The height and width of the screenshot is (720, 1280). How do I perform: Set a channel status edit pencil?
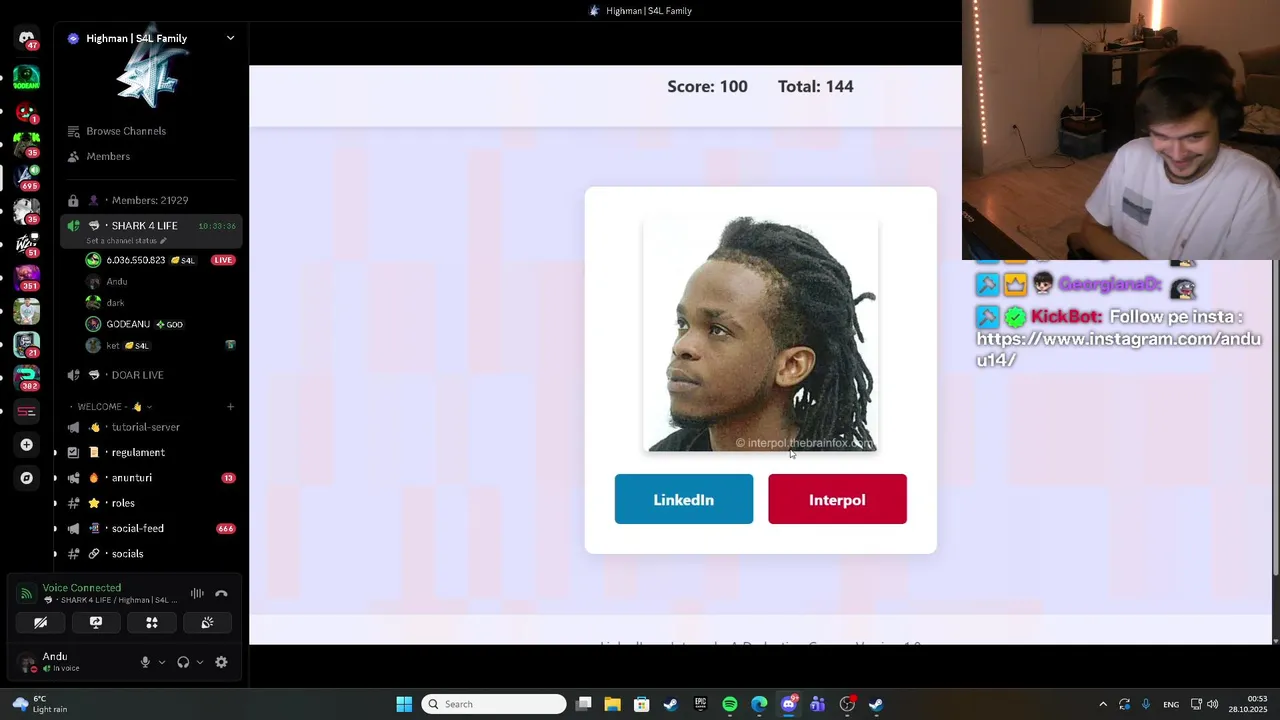tap(163, 241)
